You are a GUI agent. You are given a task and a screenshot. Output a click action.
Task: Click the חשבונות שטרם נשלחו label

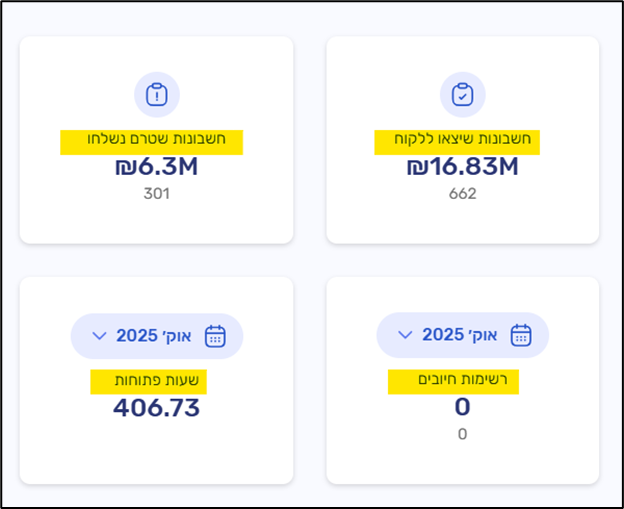coord(151,141)
